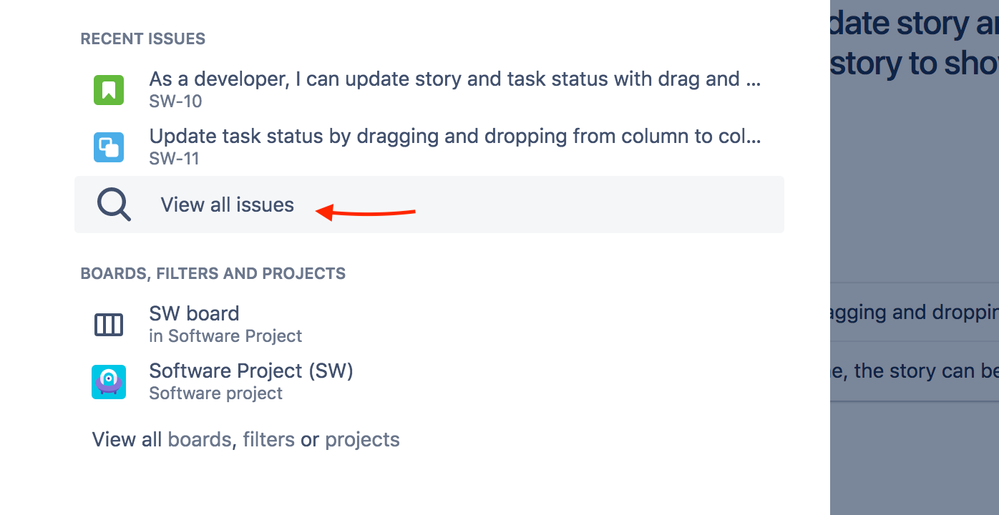Select the View all issues option
Screen dimensions: 999x515
(x=429, y=205)
